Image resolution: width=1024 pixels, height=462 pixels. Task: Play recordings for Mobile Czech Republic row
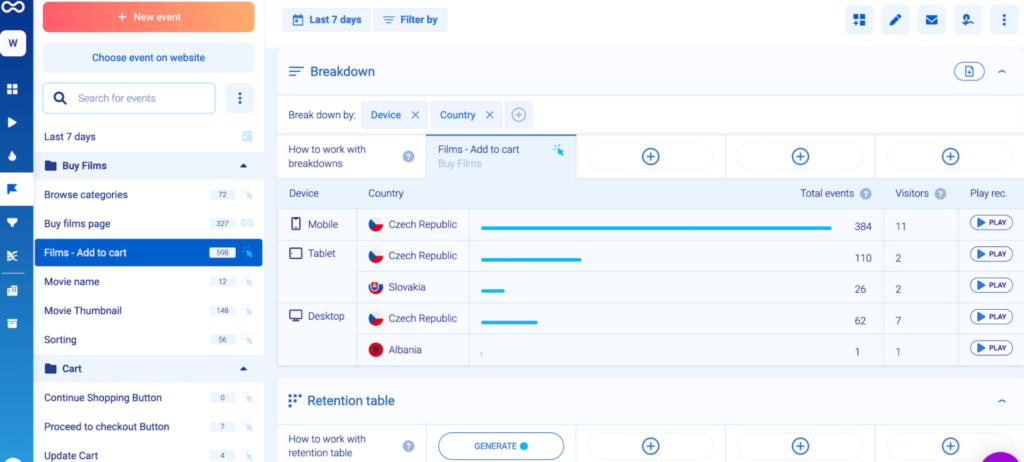click(991, 223)
